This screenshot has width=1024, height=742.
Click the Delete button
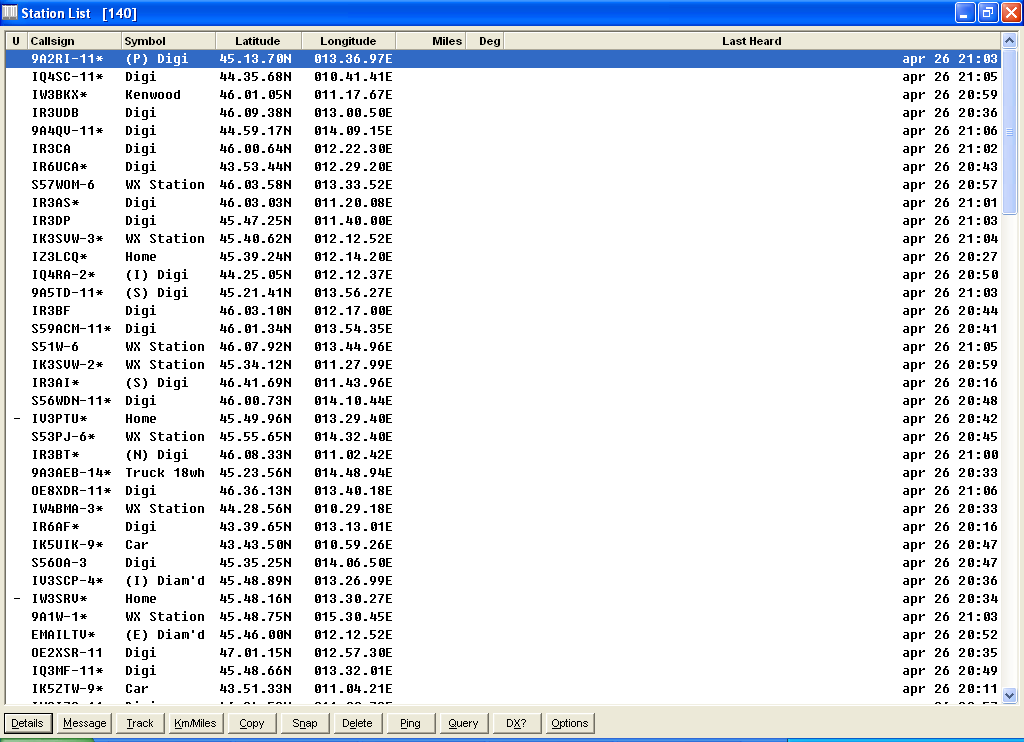pos(357,723)
